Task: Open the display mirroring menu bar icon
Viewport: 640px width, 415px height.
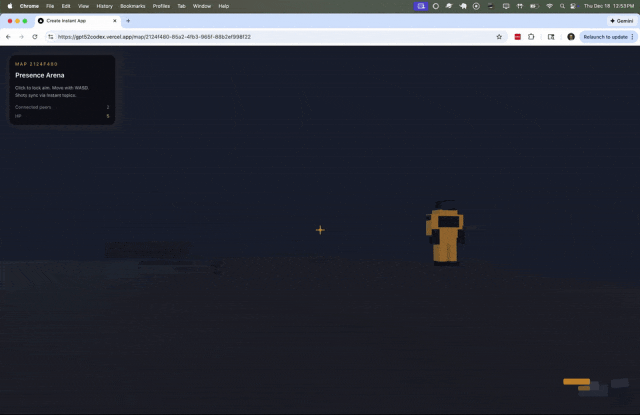Action: pos(506,6)
